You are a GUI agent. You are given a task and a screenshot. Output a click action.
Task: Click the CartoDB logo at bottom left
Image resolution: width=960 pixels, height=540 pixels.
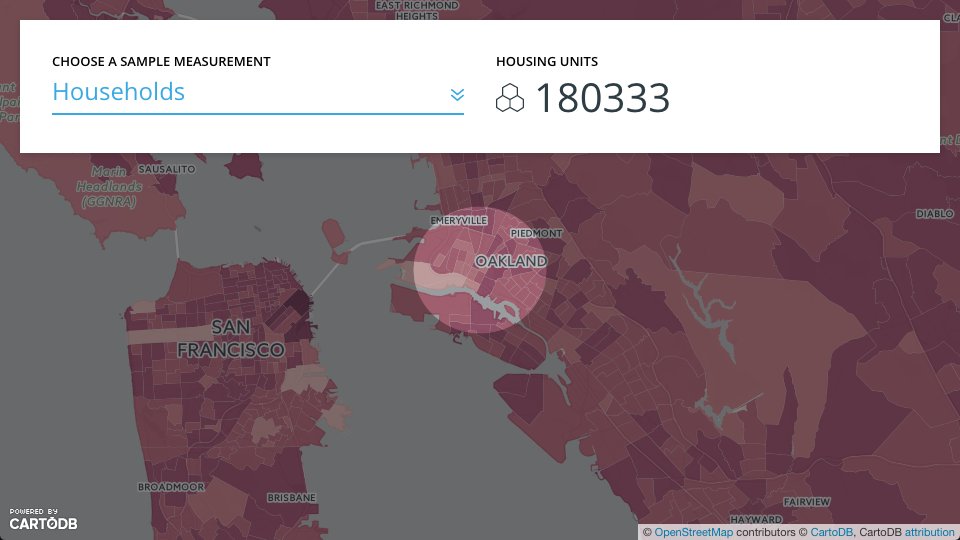click(43, 520)
